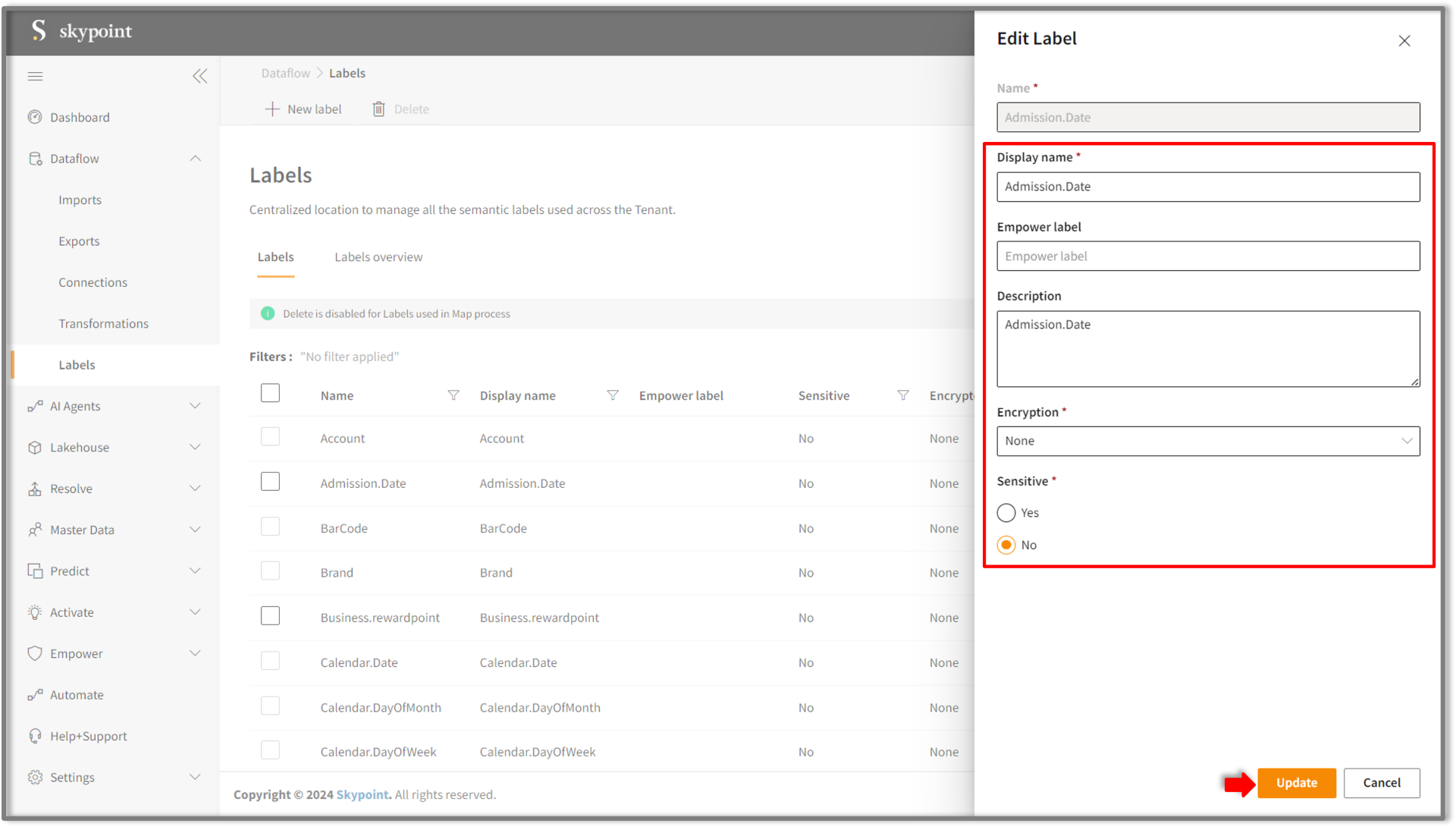Click the Help+Support icon in sidebar
This screenshot has width=1456, height=827.
pos(35,735)
